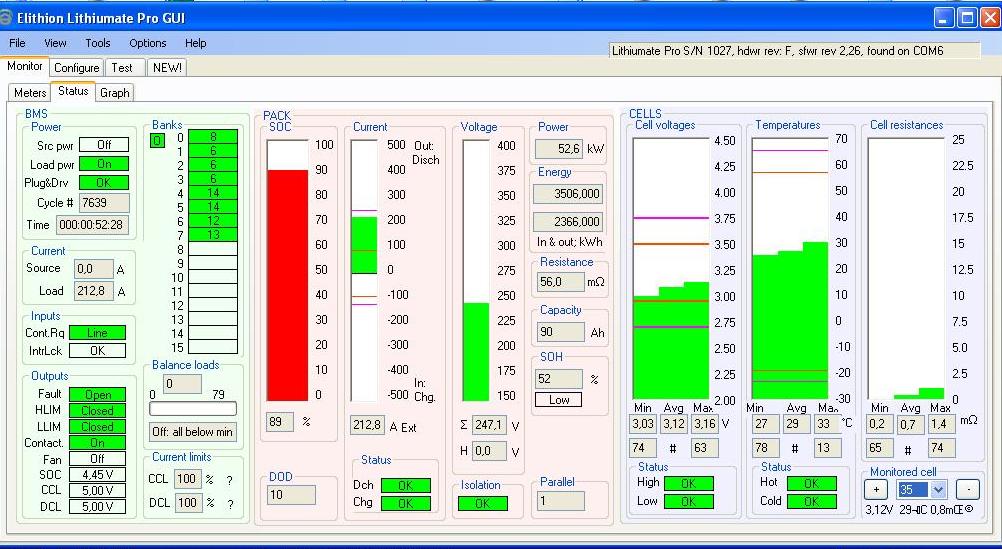Click the Energy field showing 3506,000
The height and width of the screenshot is (549, 1002).
point(568,194)
